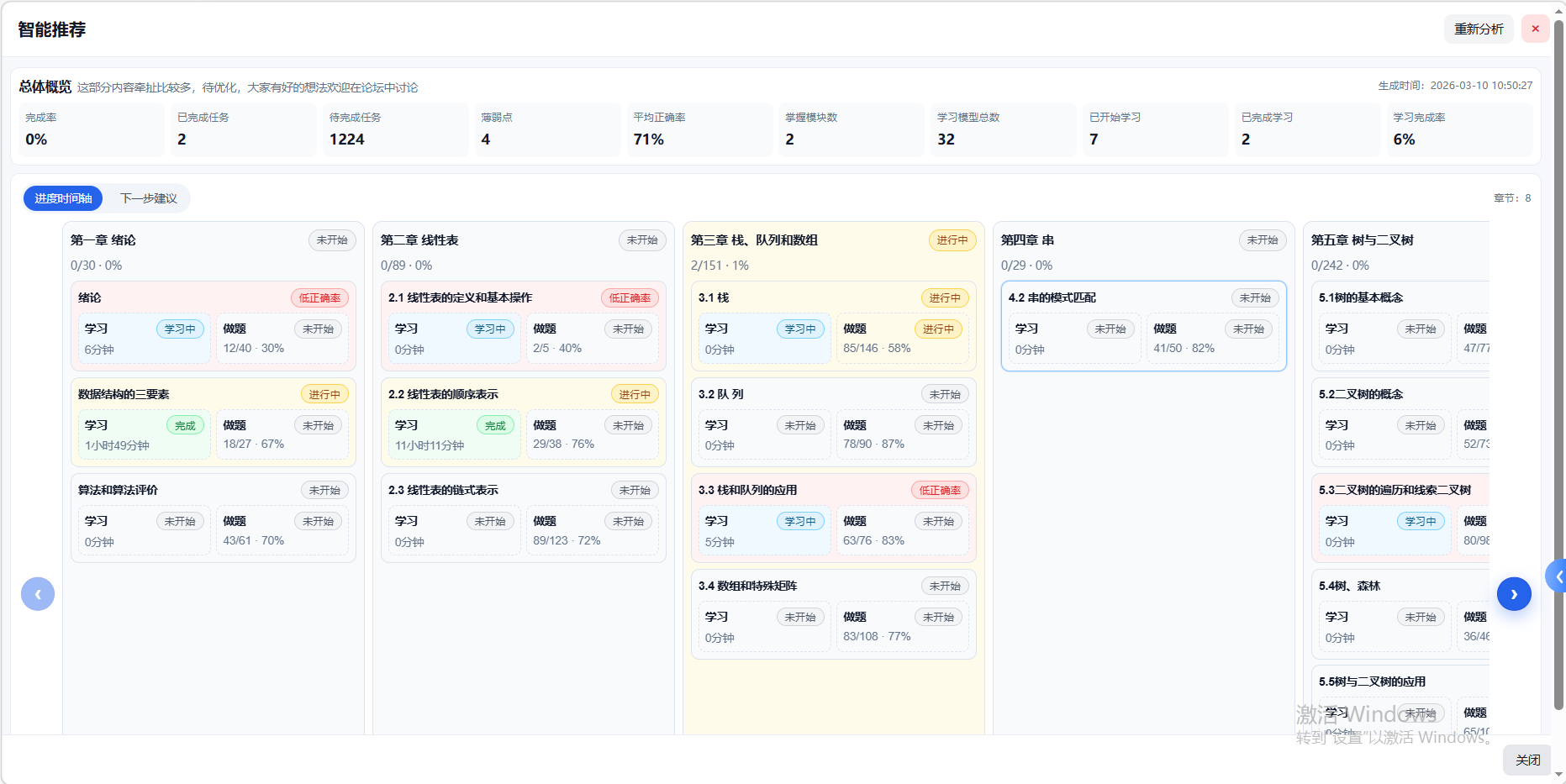
Task: Open 3.1 栈 section
Action: pos(833,326)
